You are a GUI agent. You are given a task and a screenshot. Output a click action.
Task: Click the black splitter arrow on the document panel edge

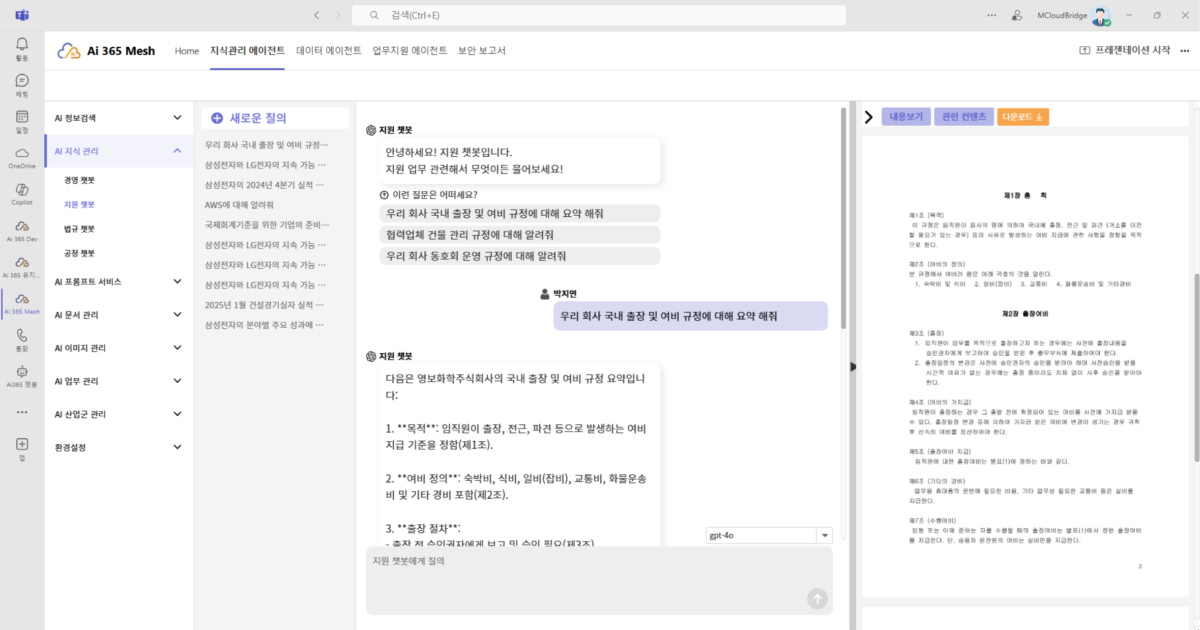coord(853,367)
